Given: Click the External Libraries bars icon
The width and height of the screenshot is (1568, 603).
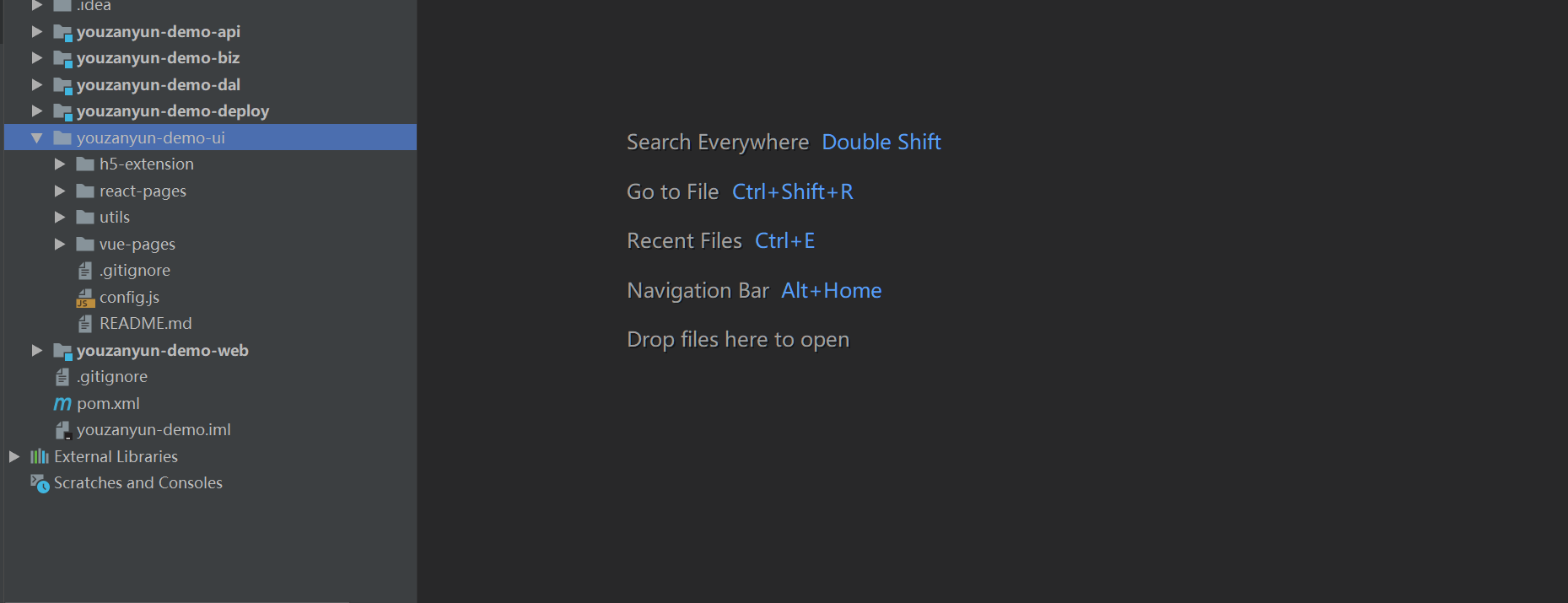Looking at the screenshot, I should [40, 456].
